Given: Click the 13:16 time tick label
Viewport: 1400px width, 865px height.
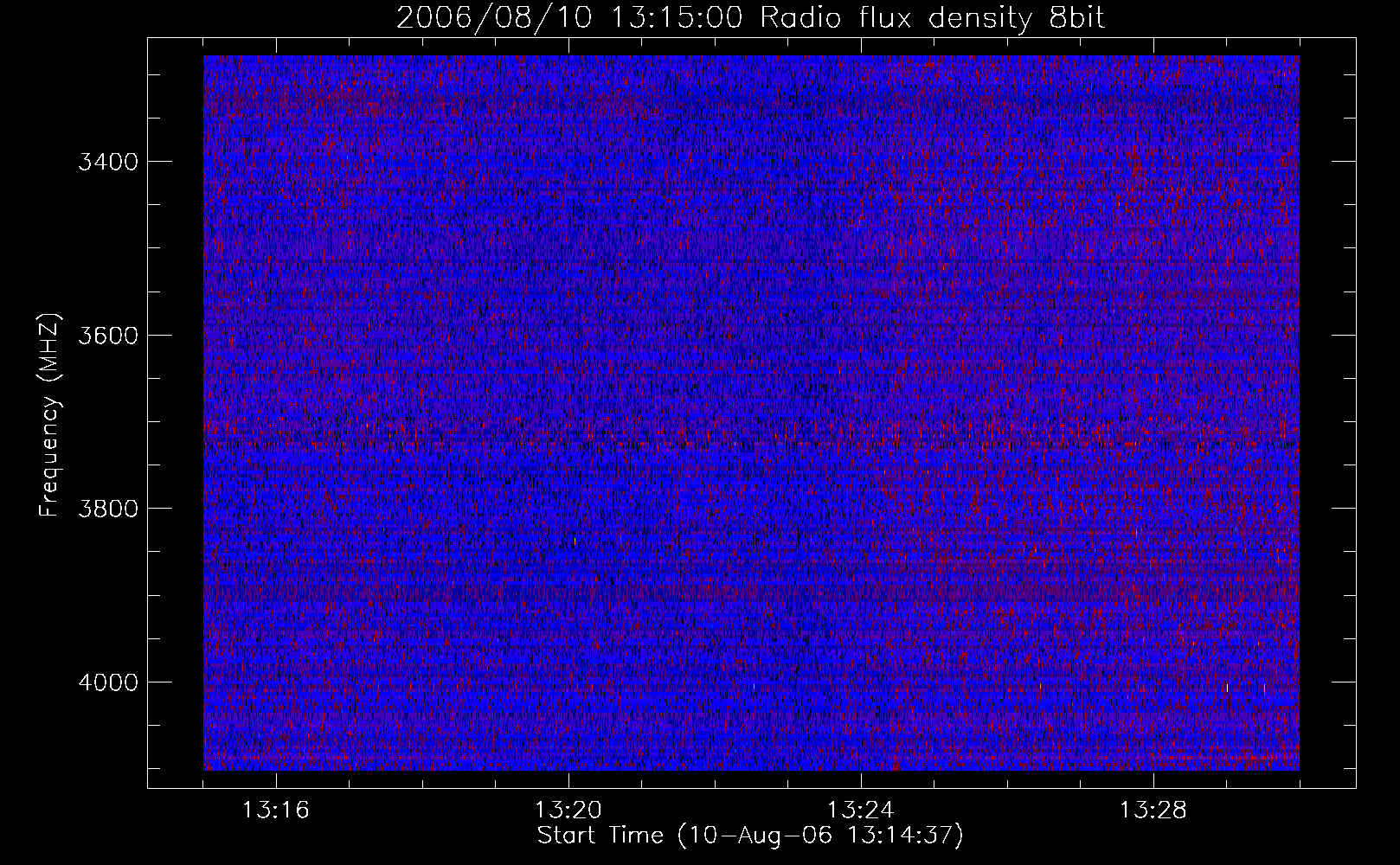Looking at the screenshot, I should coord(276,811).
